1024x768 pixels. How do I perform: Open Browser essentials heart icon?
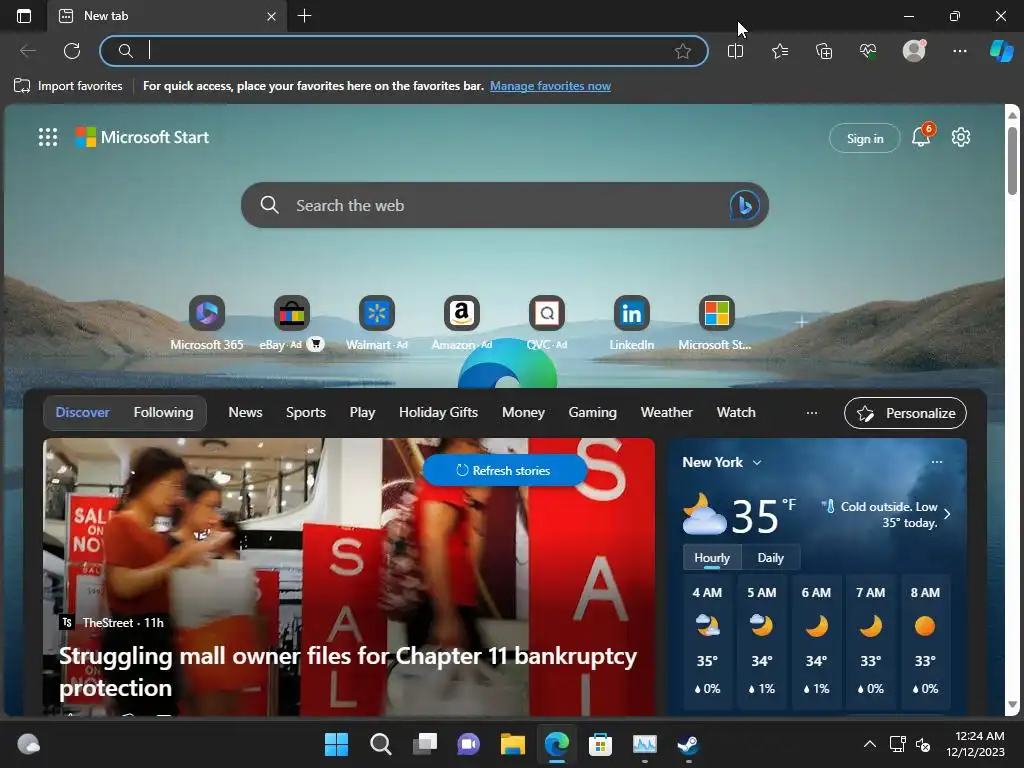868,51
